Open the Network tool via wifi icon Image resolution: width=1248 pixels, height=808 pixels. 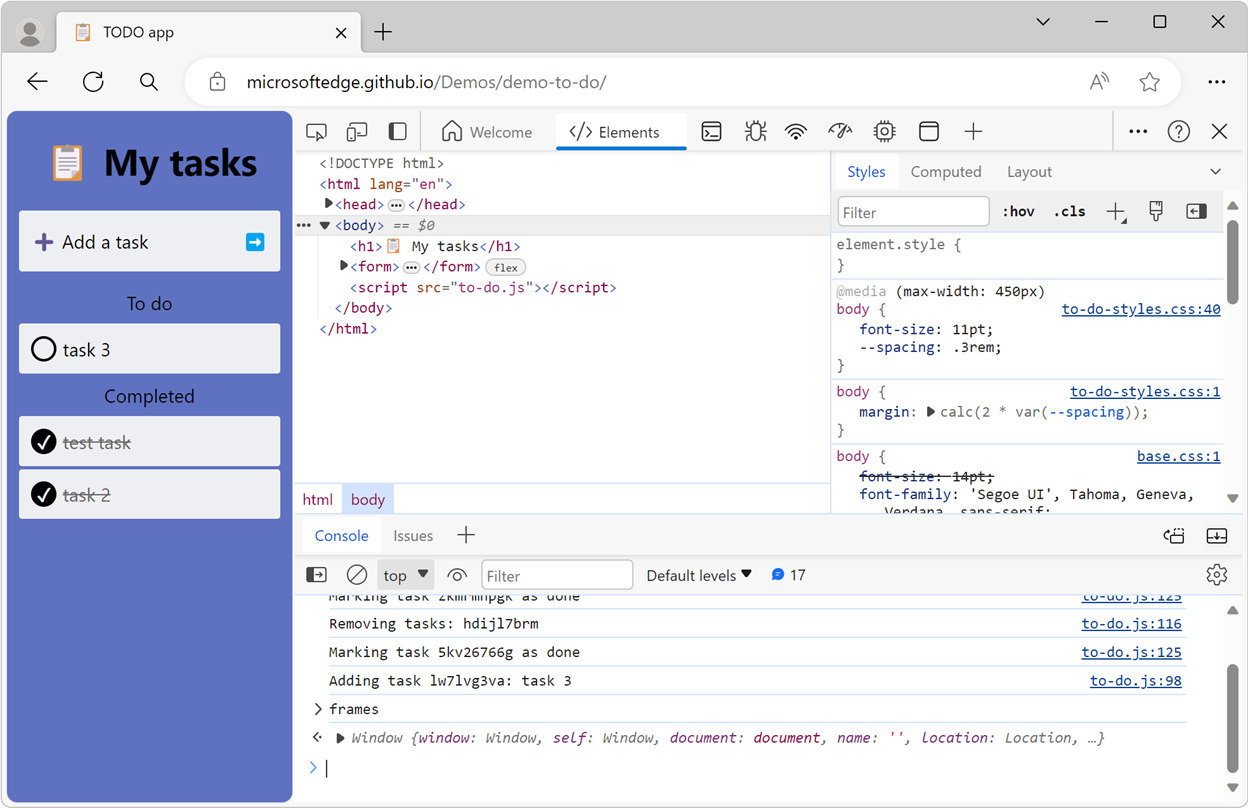click(795, 131)
